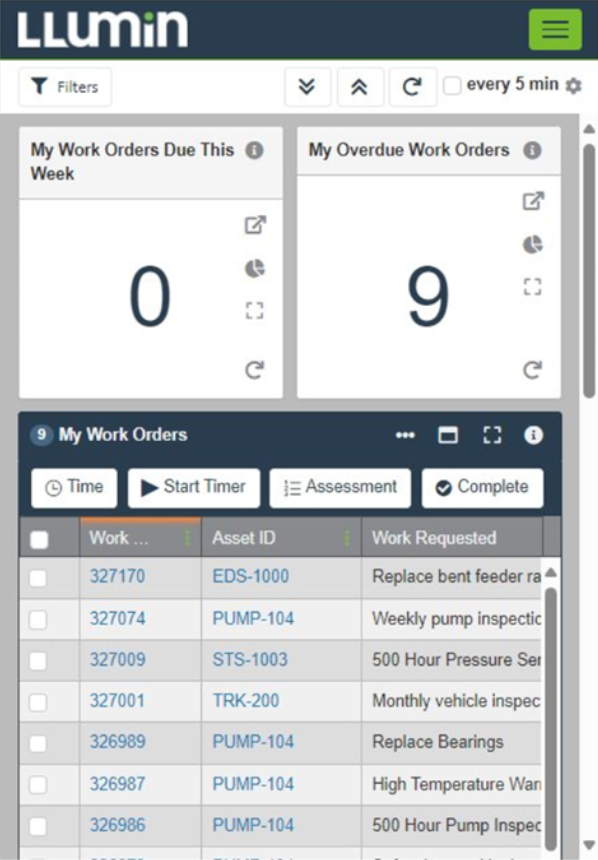This screenshot has width=598, height=860.
Task: Open the Assessment button
Action: pyautogui.click(x=340, y=488)
